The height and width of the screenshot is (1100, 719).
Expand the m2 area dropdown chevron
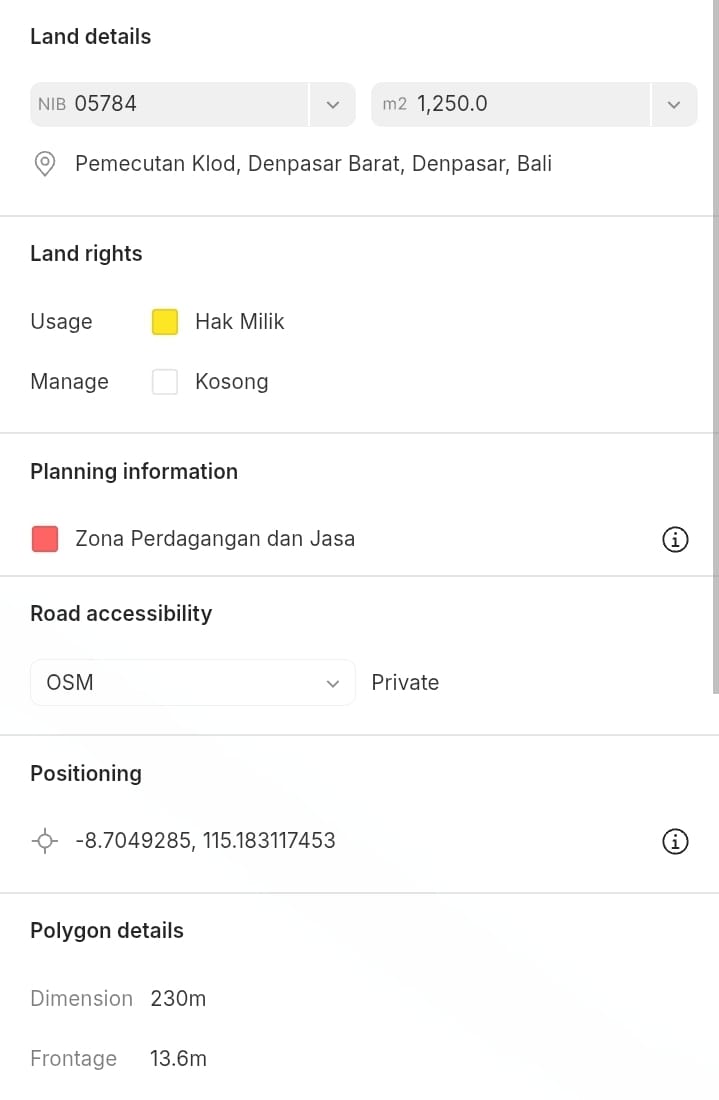click(x=674, y=104)
